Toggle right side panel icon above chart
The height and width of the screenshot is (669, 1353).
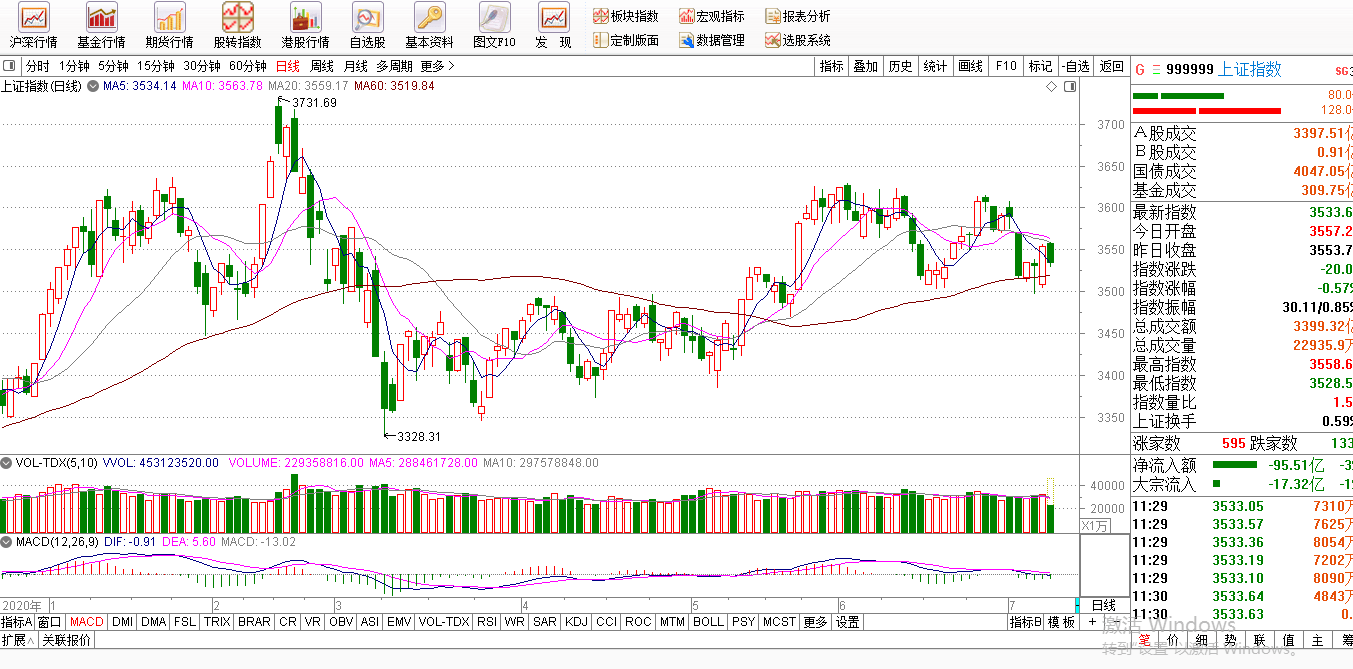pyautogui.click(x=1070, y=87)
